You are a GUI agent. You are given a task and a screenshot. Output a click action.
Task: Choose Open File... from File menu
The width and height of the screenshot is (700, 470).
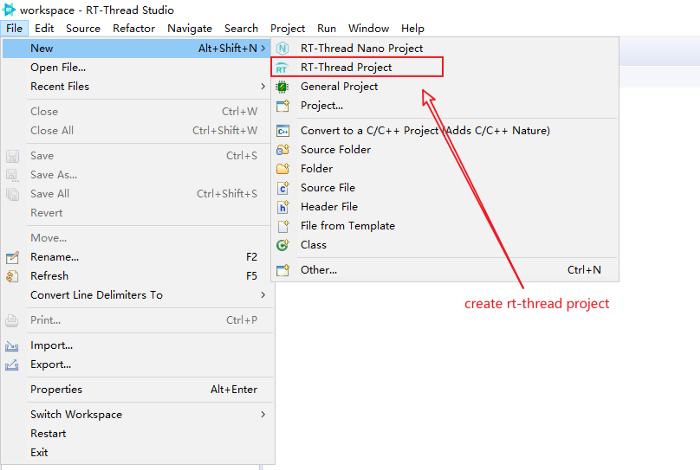(138, 67)
